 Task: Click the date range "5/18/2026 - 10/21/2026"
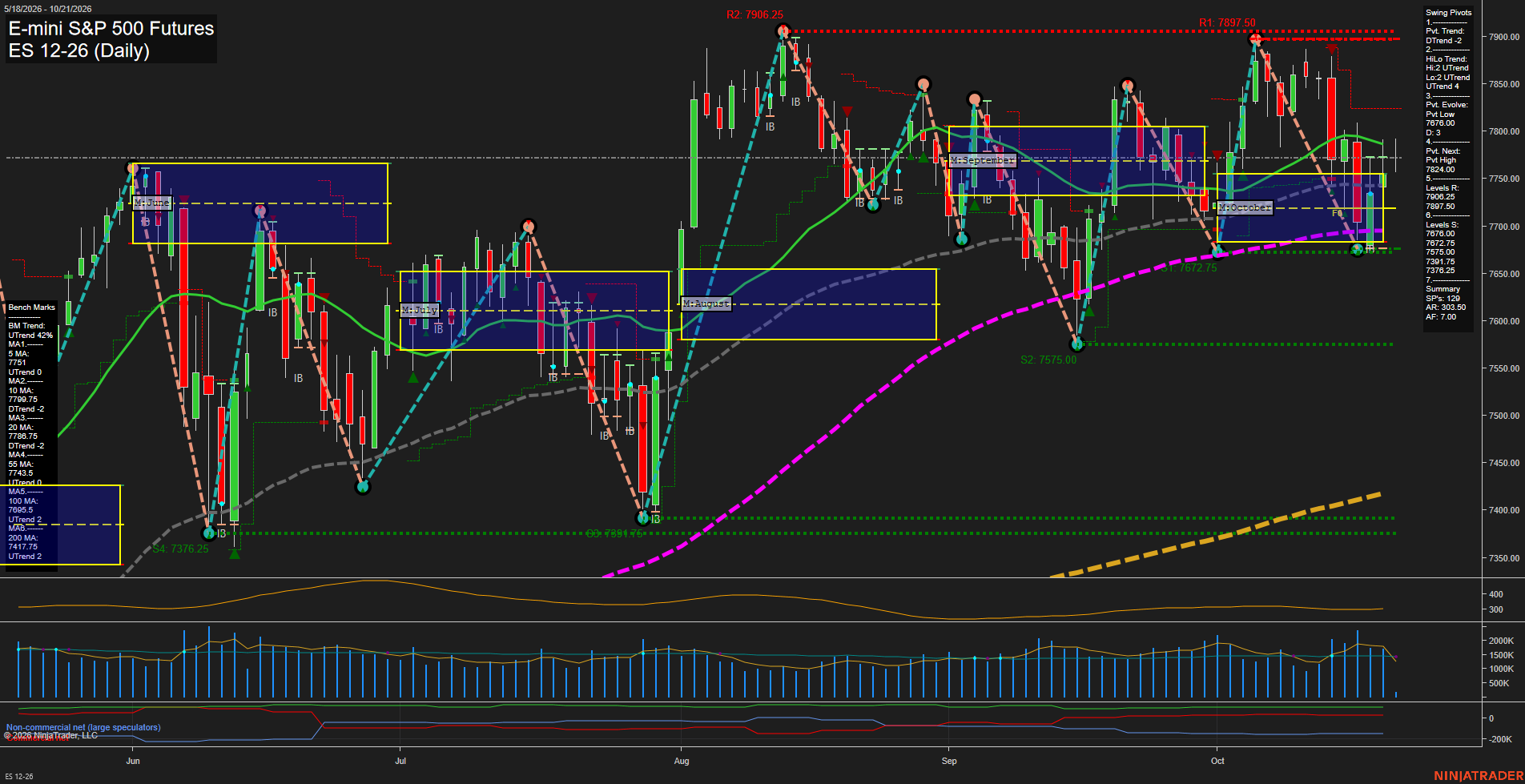[x=48, y=9]
